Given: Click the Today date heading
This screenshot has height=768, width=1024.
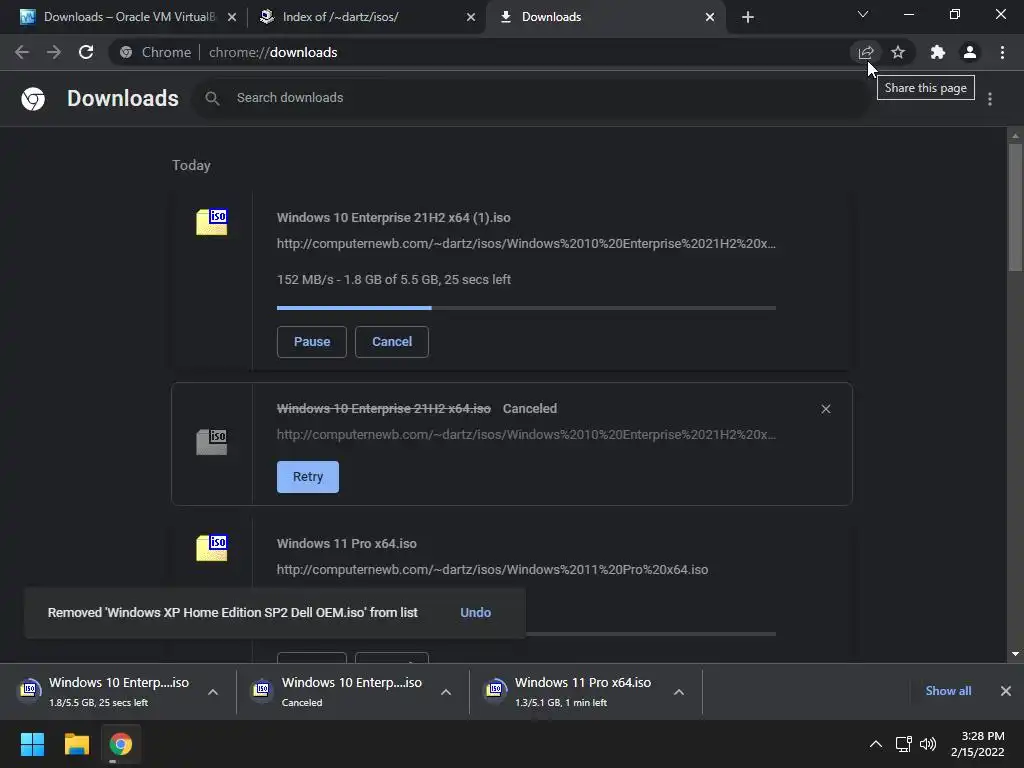Looking at the screenshot, I should coord(191,165).
